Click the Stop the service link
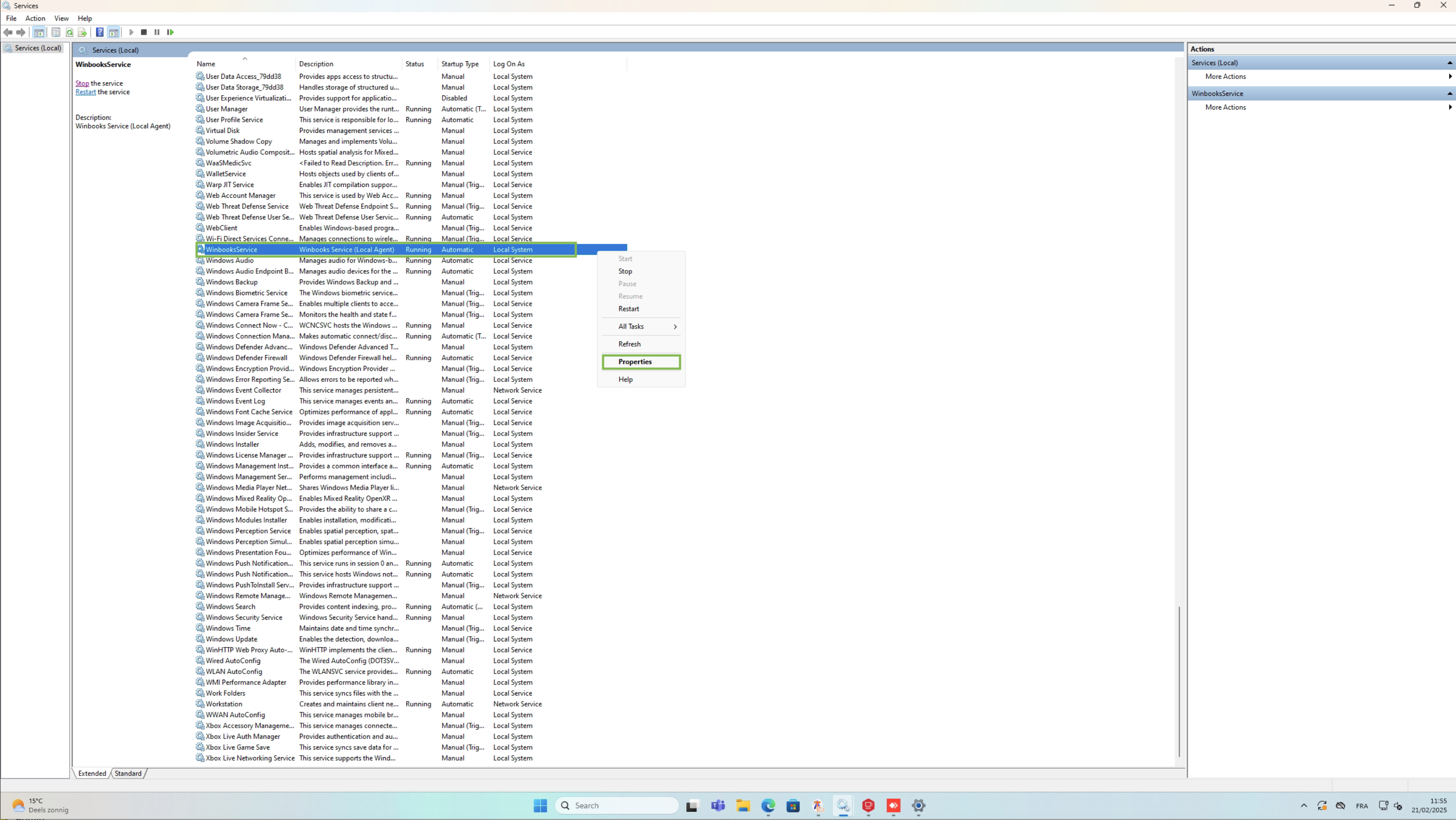 (x=82, y=83)
